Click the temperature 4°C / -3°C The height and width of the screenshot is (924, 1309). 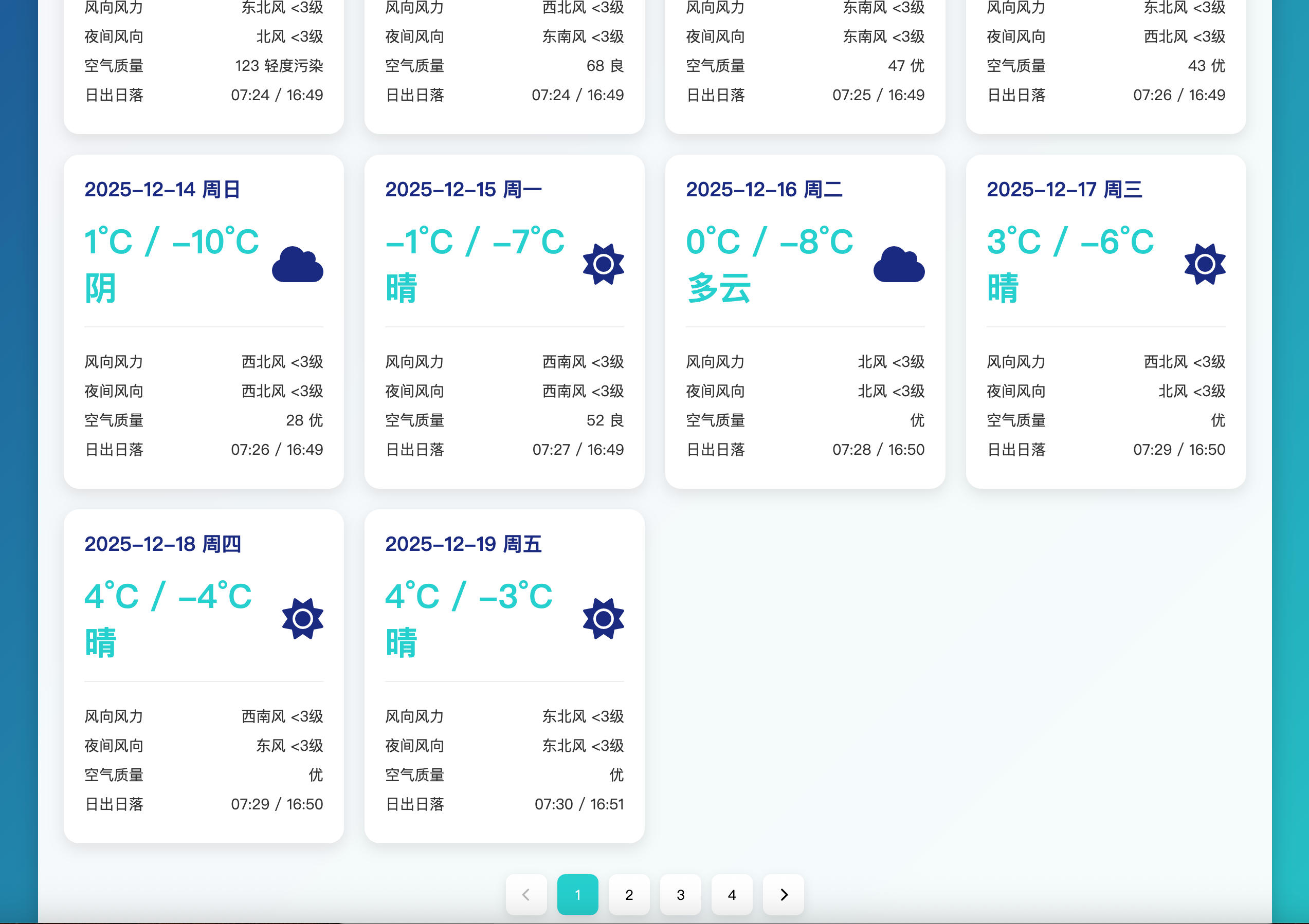click(469, 596)
